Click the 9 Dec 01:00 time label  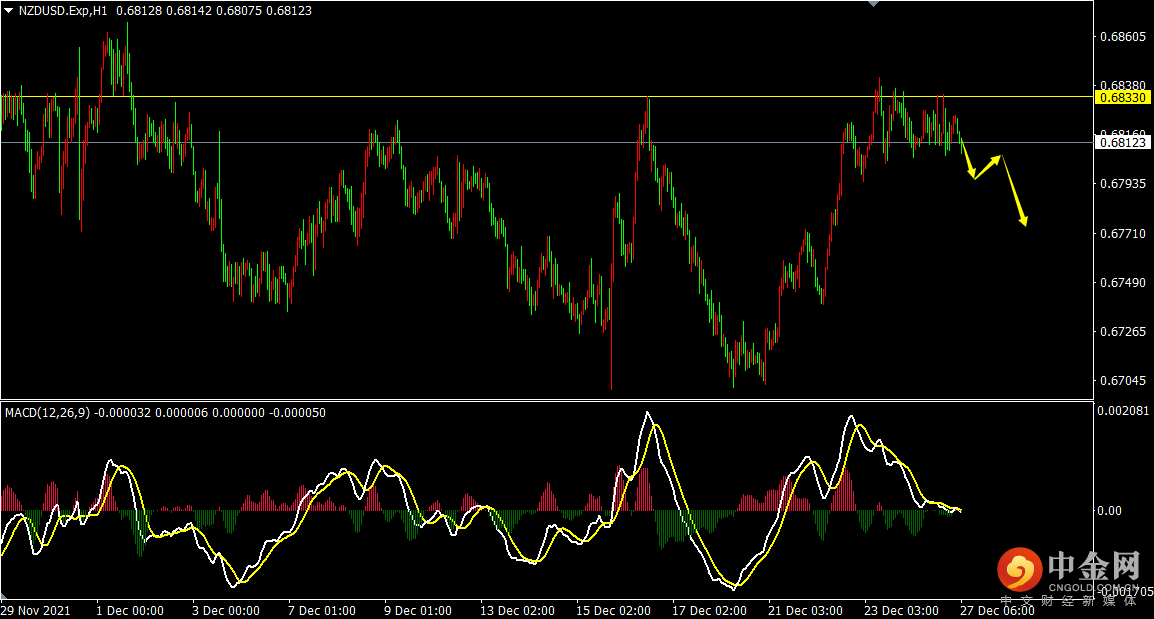click(x=418, y=610)
